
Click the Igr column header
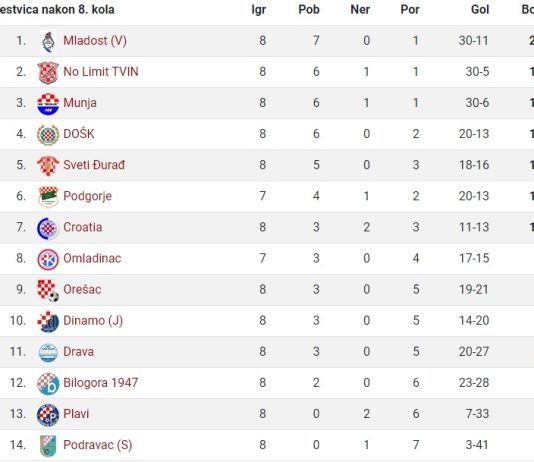[258, 10]
